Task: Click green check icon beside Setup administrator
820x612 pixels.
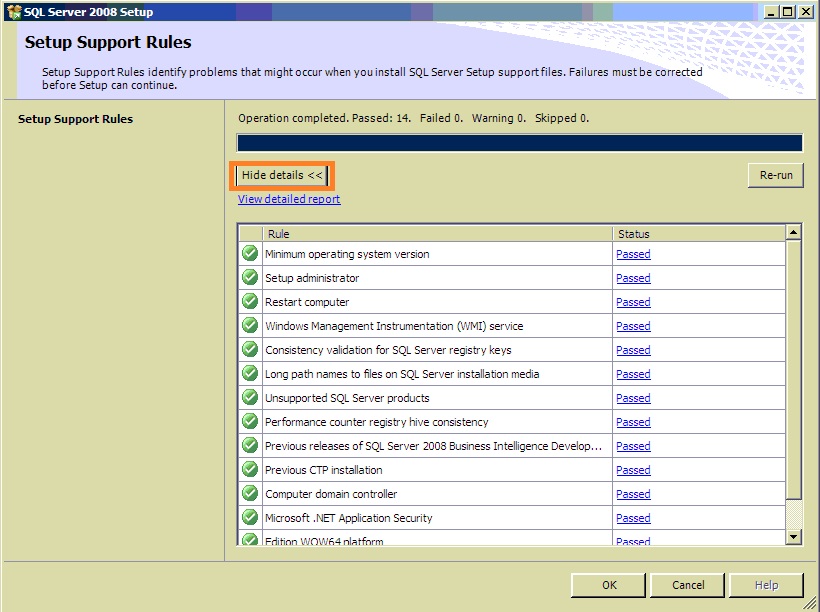Action: pyautogui.click(x=250, y=278)
